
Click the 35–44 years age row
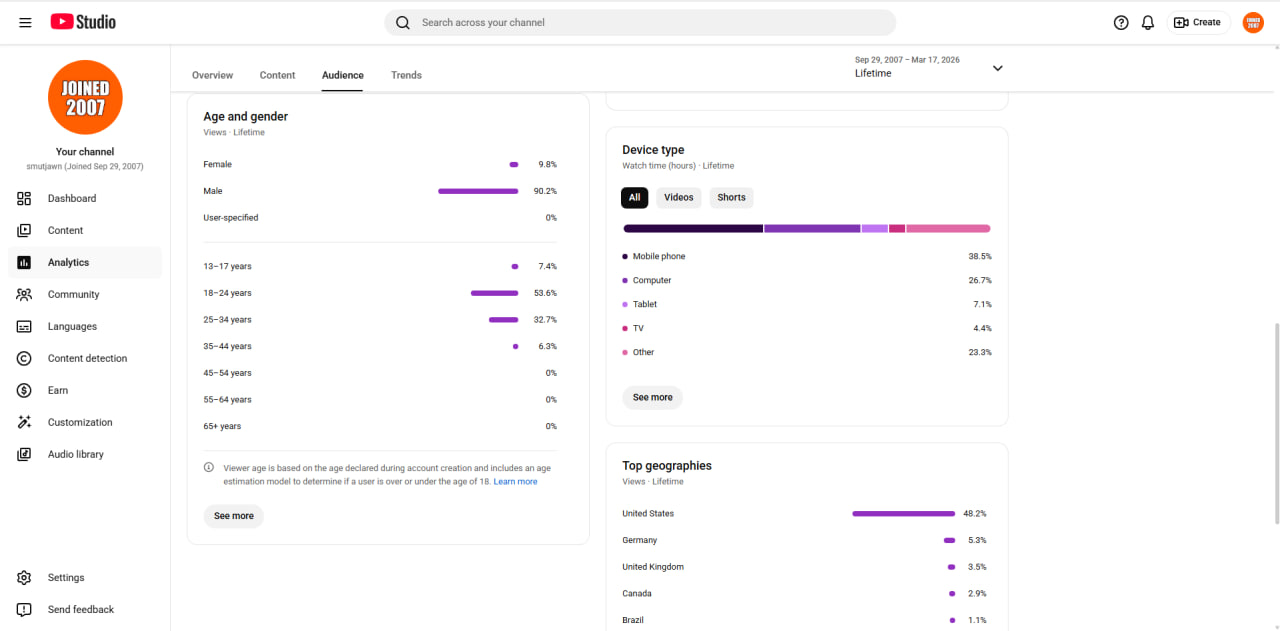(x=380, y=346)
